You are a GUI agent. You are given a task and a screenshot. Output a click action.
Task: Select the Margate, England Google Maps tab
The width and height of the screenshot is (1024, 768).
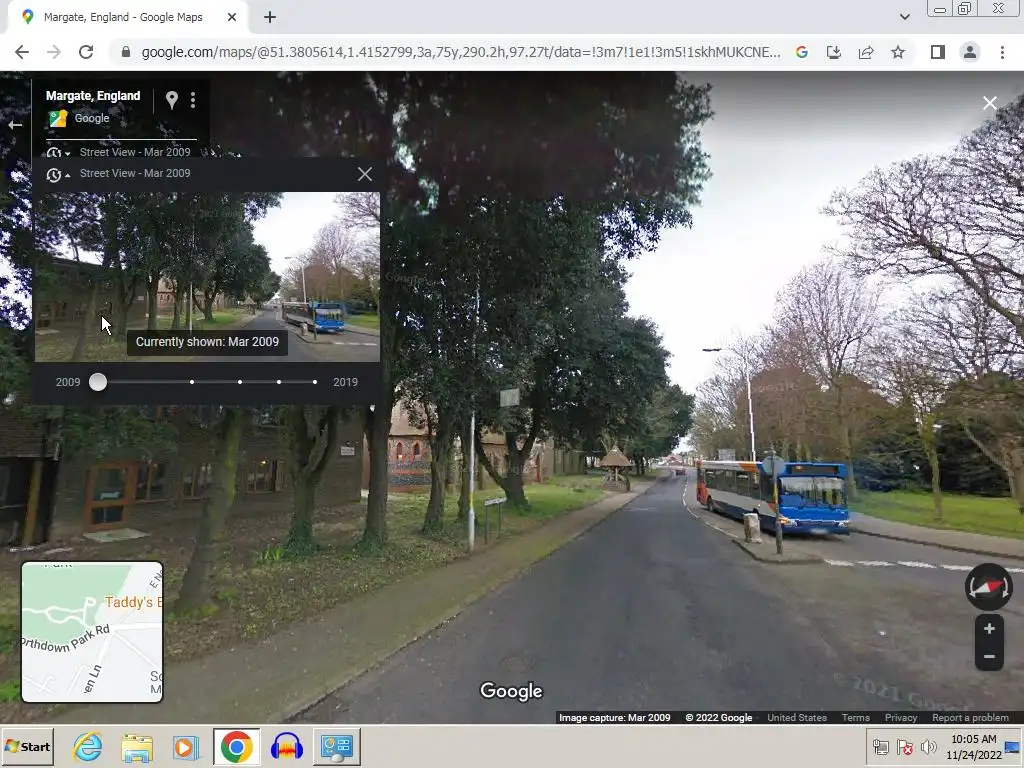tap(123, 17)
